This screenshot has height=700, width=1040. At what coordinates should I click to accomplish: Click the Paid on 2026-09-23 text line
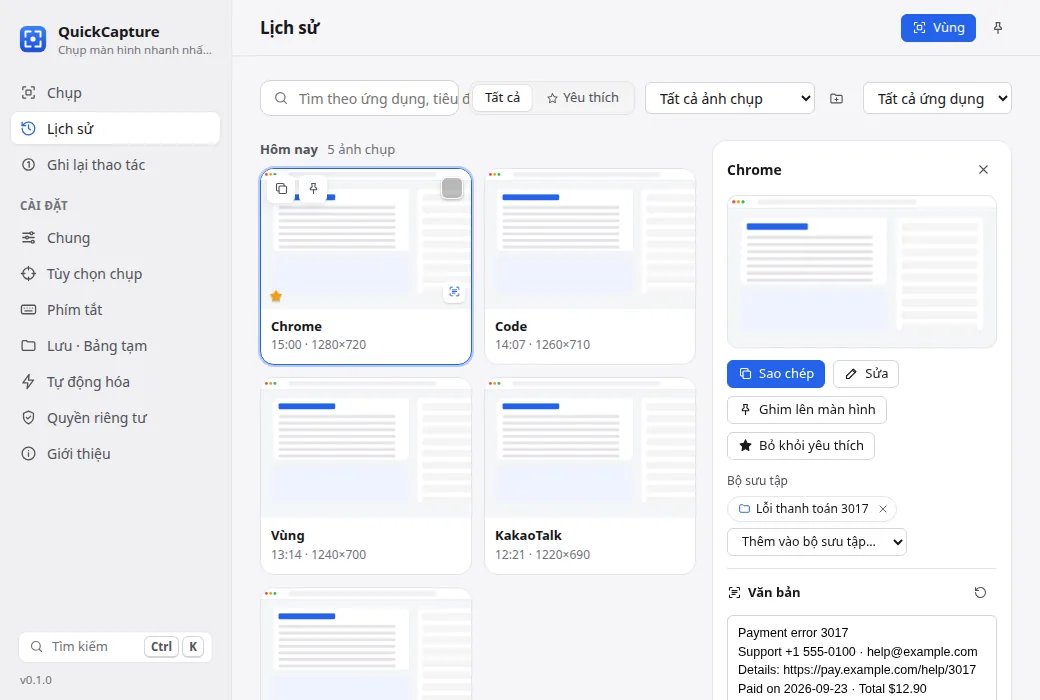pos(832,689)
